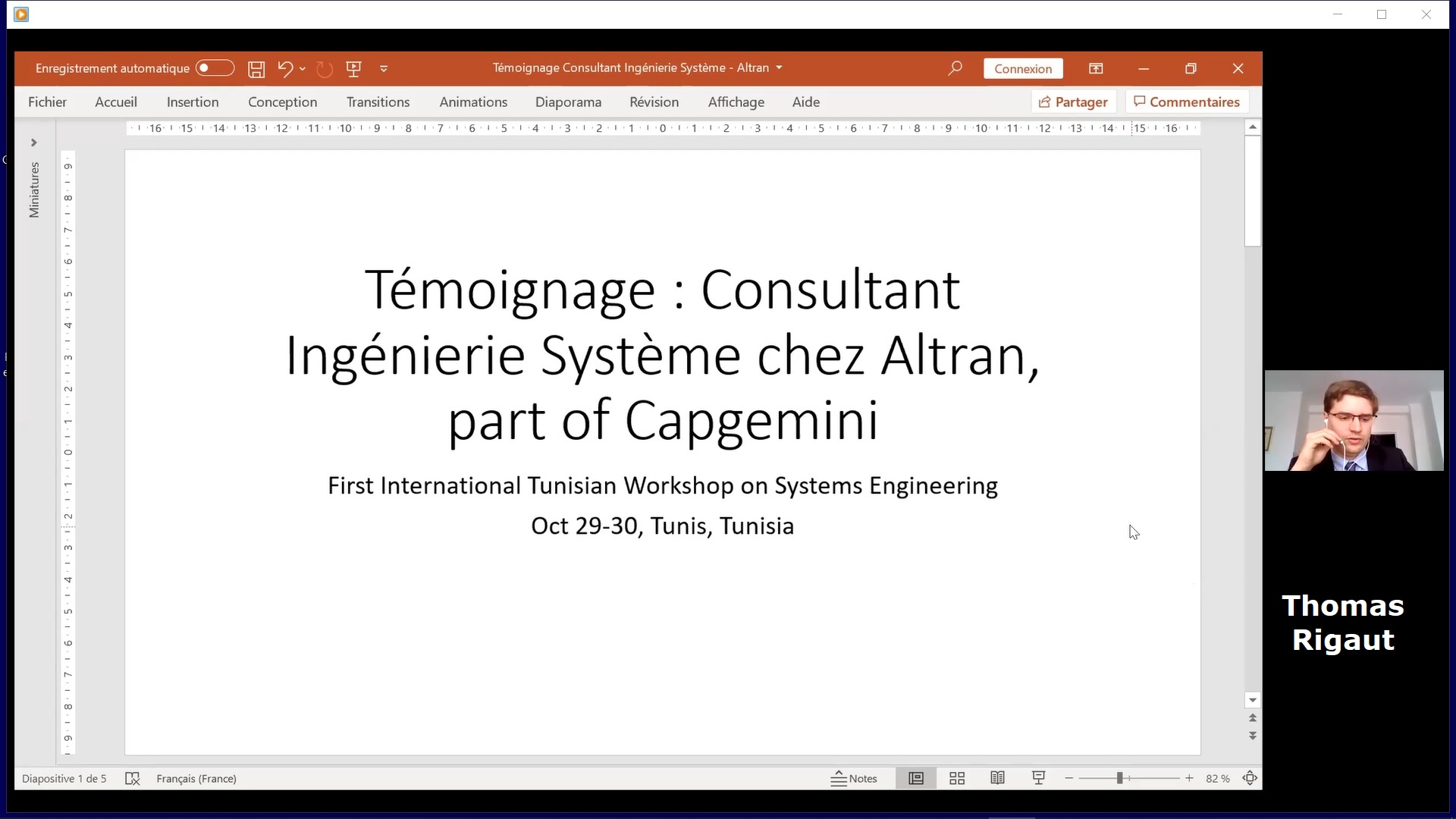The width and height of the screenshot is (1456, 819).
Task: Start slideshow from beginning icon
Action: click(353, 69)
